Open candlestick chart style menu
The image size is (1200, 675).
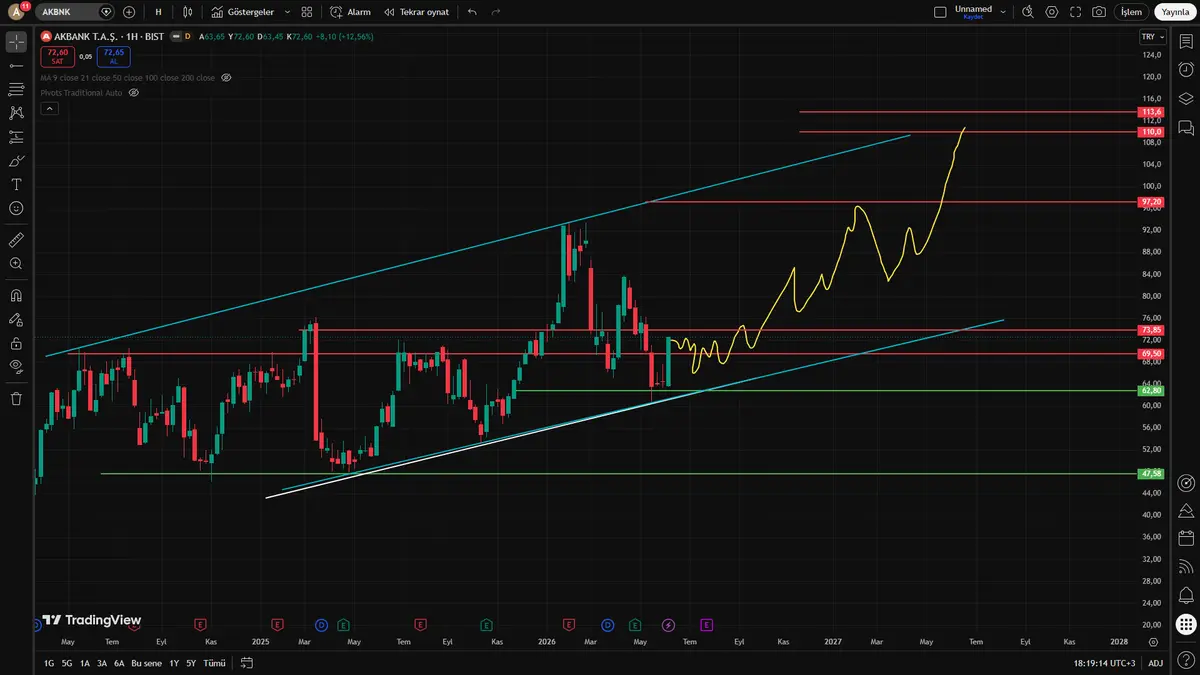tap(189, 12)
